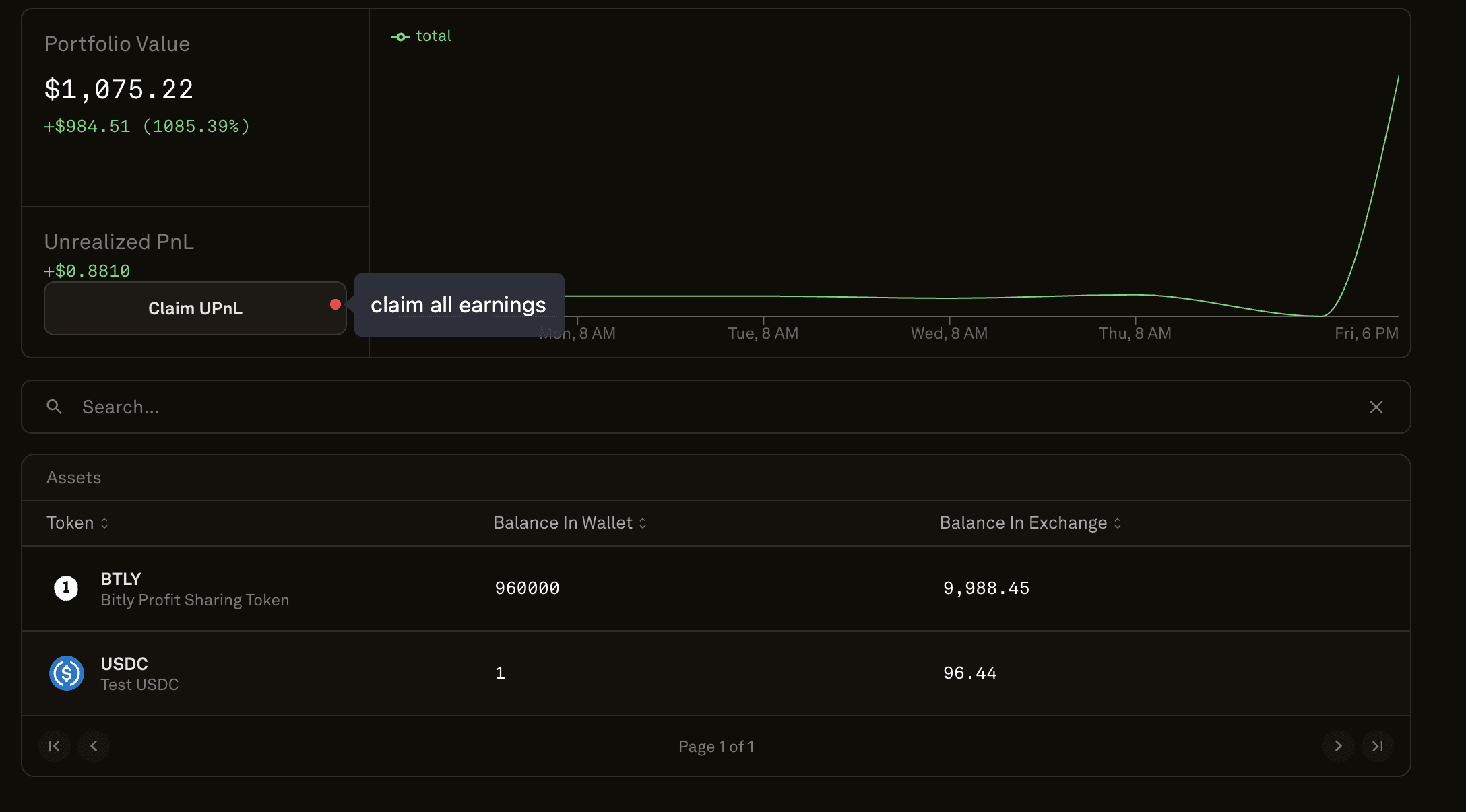Screen dimensions: 1466x812
Task: Click the Fri, 6 PM chart marker
Action: click(1366, 333)
